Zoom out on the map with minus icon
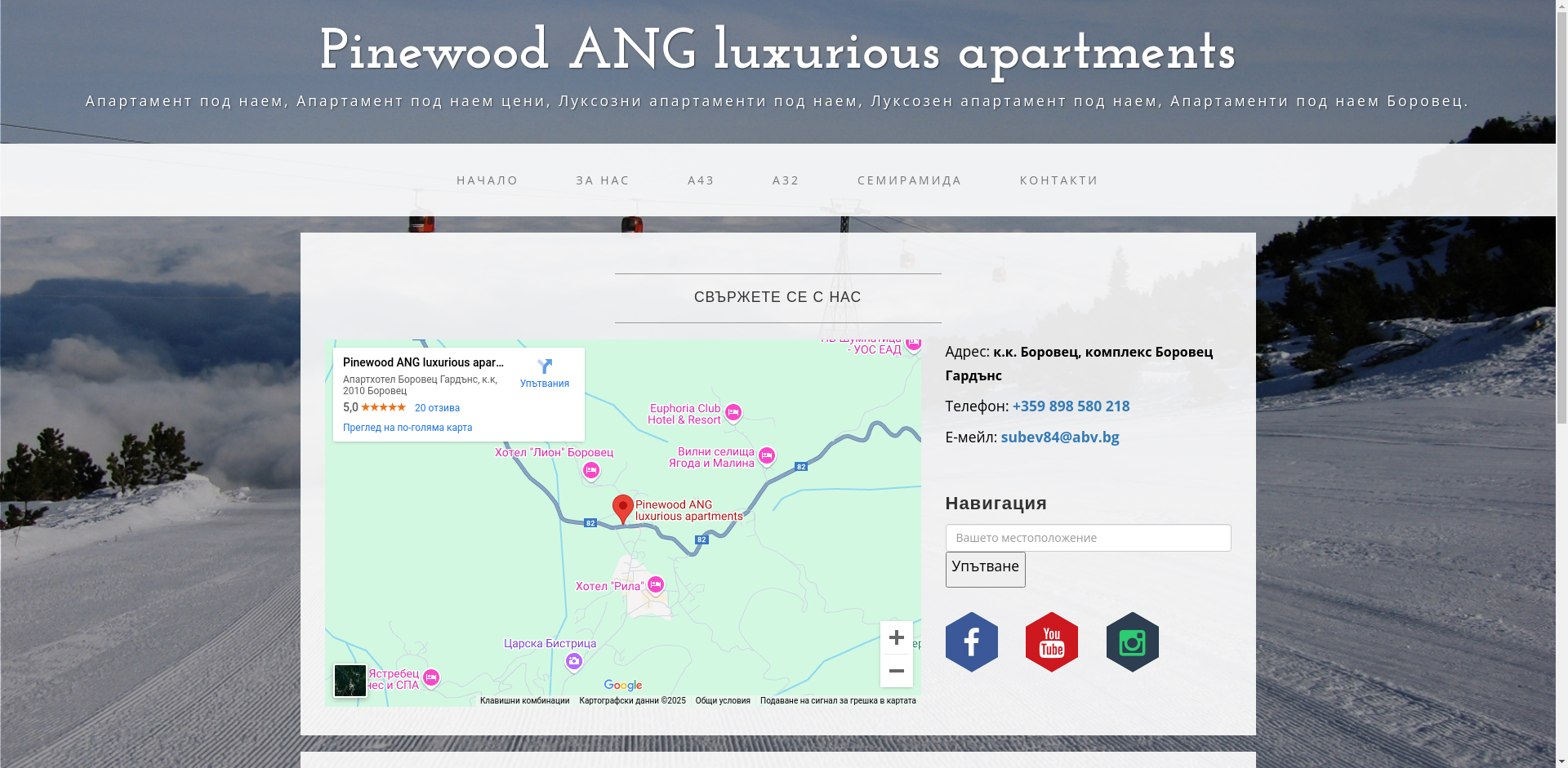Viewport: 1568px width, 768px height. coord(896,670)
